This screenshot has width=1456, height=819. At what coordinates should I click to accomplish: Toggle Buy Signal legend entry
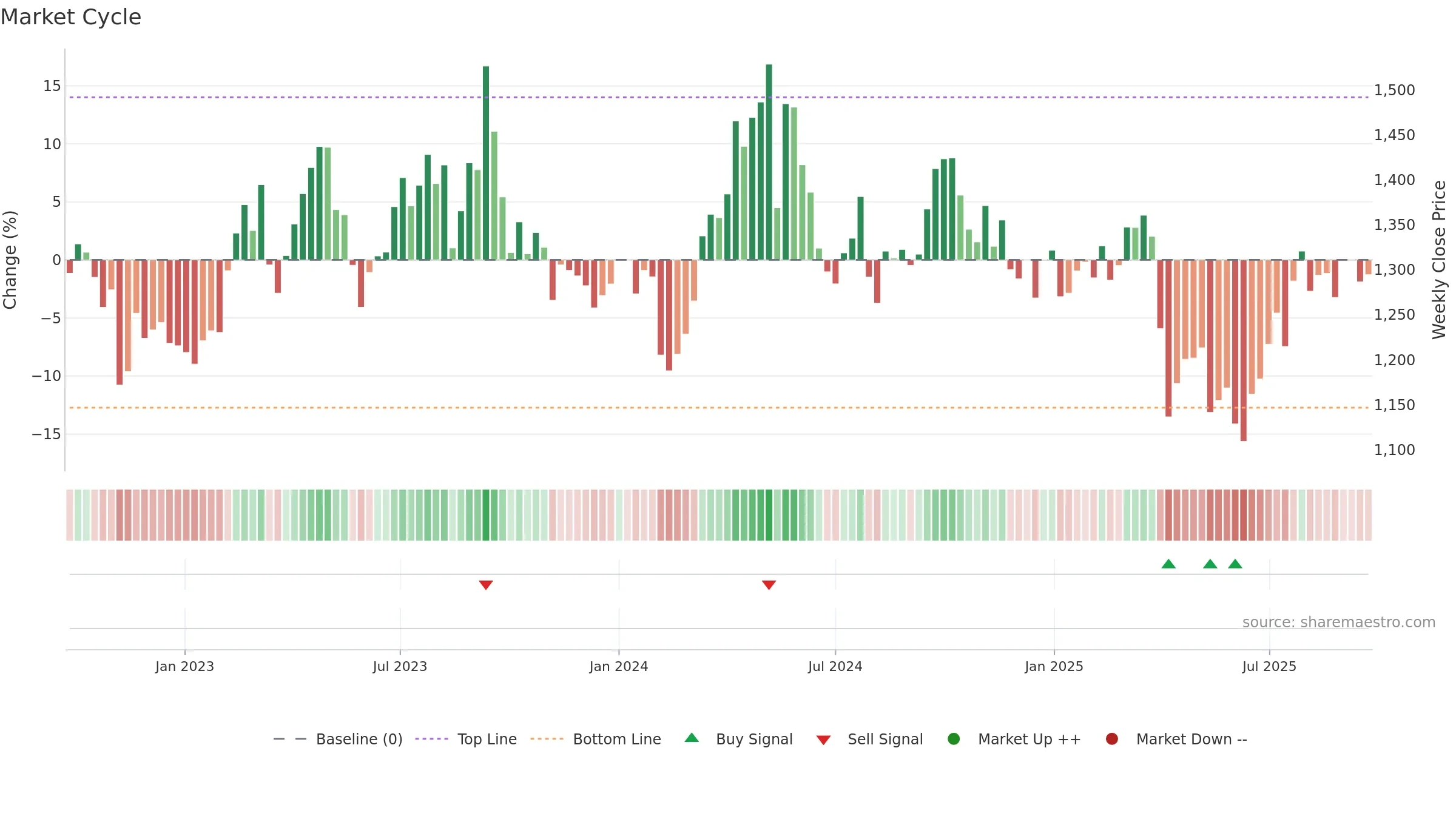point(738,740)
